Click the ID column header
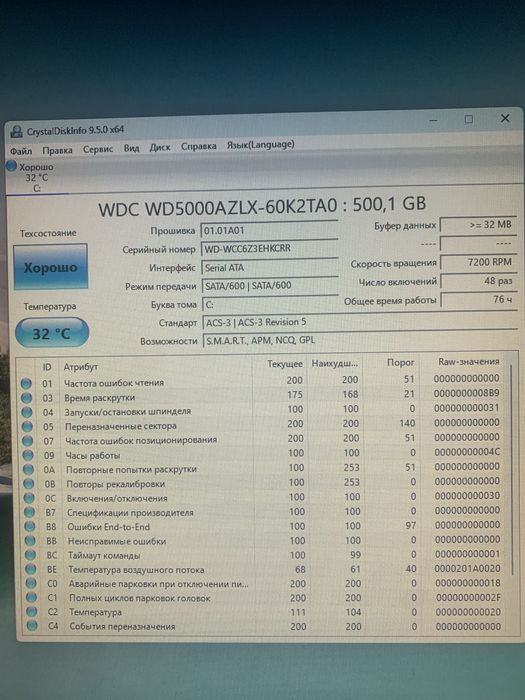 coord(47,367)
